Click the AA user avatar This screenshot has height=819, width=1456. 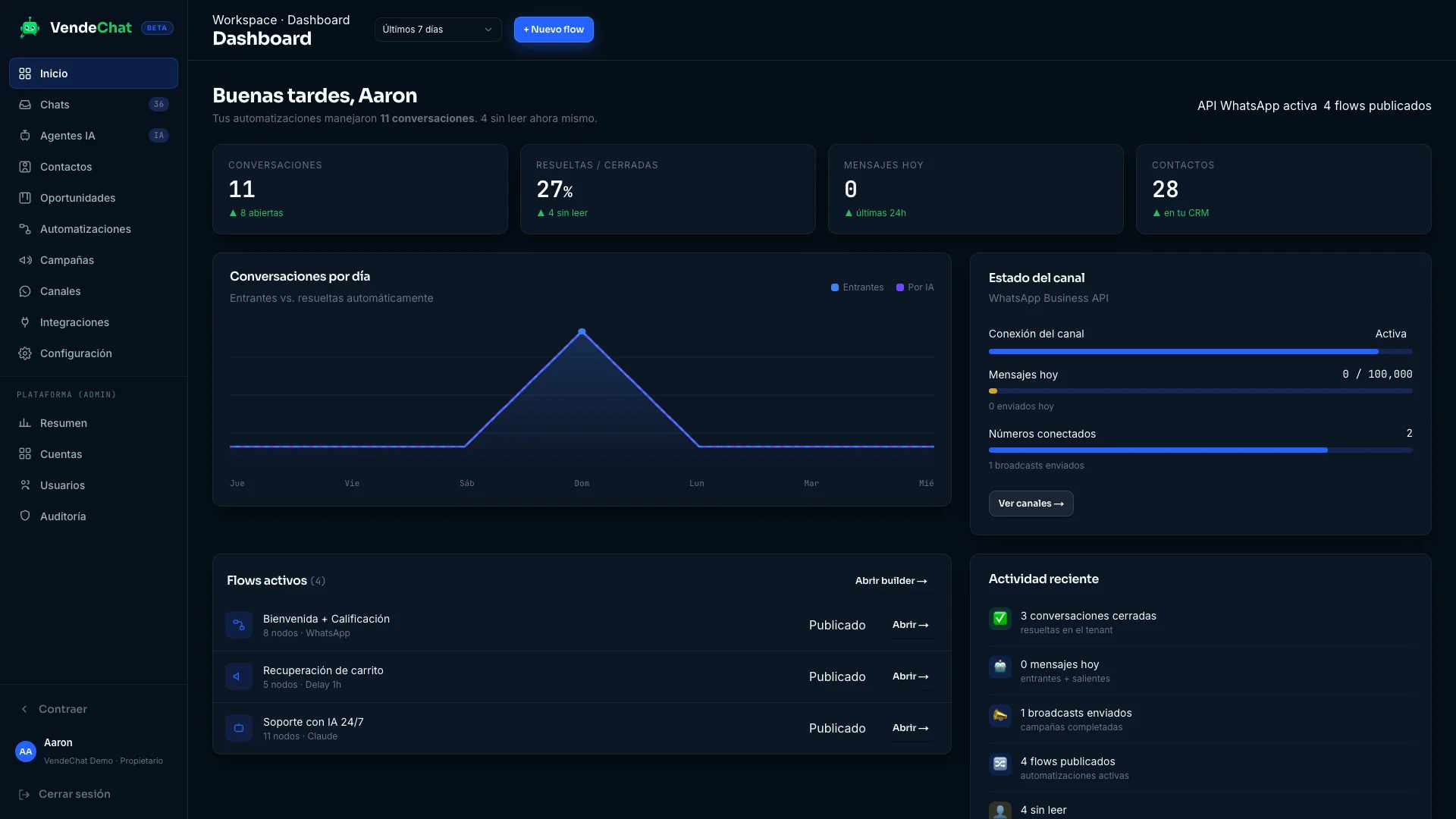pyautogui.click(x=26, y=752)
